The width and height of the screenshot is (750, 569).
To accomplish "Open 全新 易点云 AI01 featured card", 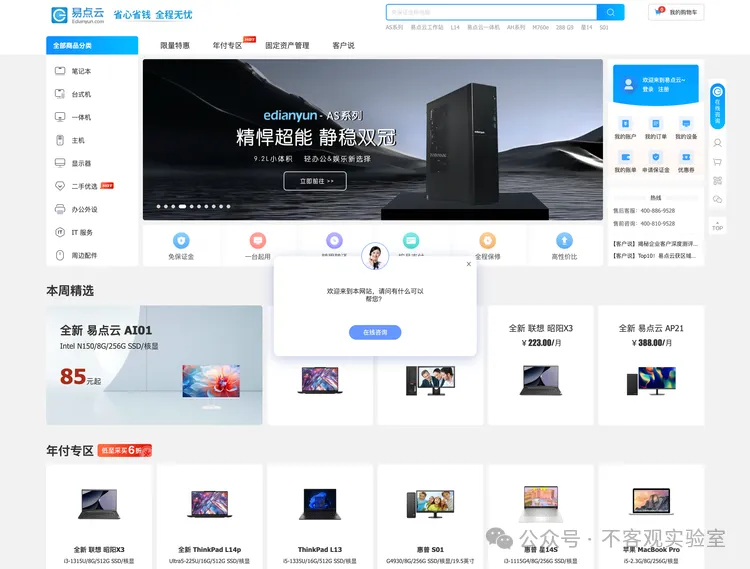I will [154, 365].
